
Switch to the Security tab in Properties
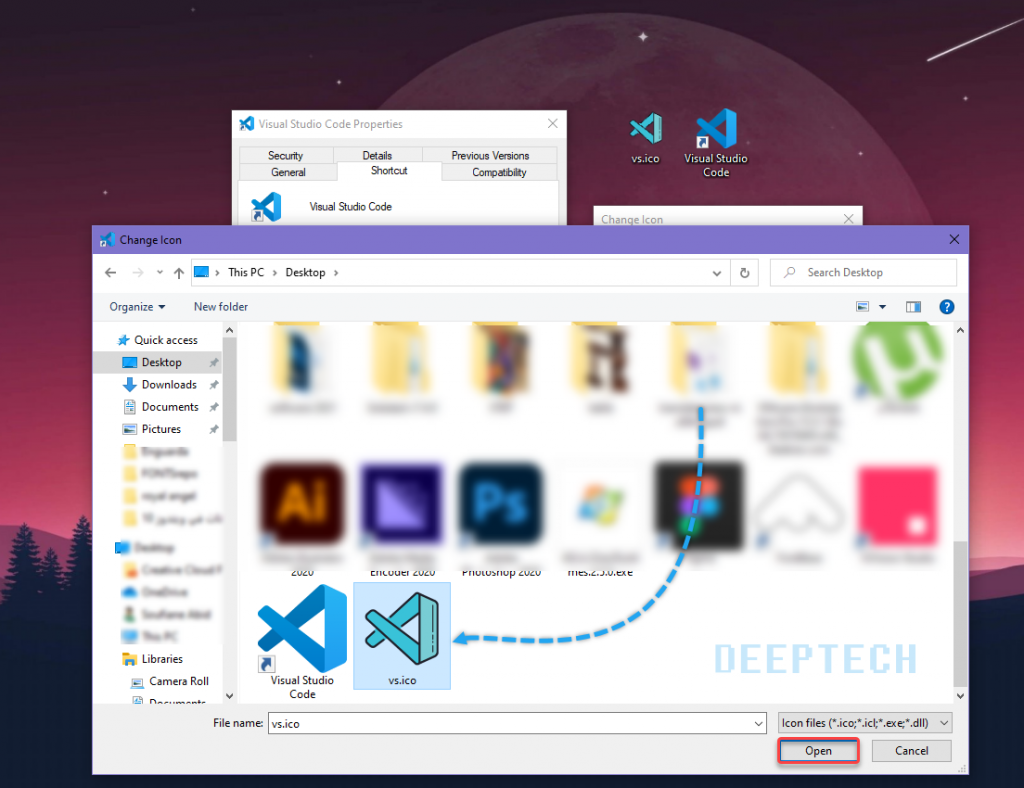[286, 155]
